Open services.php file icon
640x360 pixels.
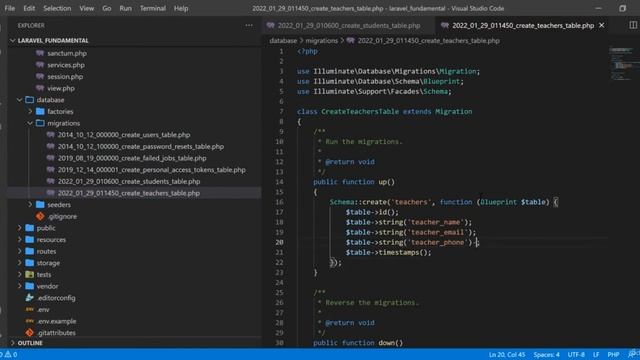click(40, 65)
